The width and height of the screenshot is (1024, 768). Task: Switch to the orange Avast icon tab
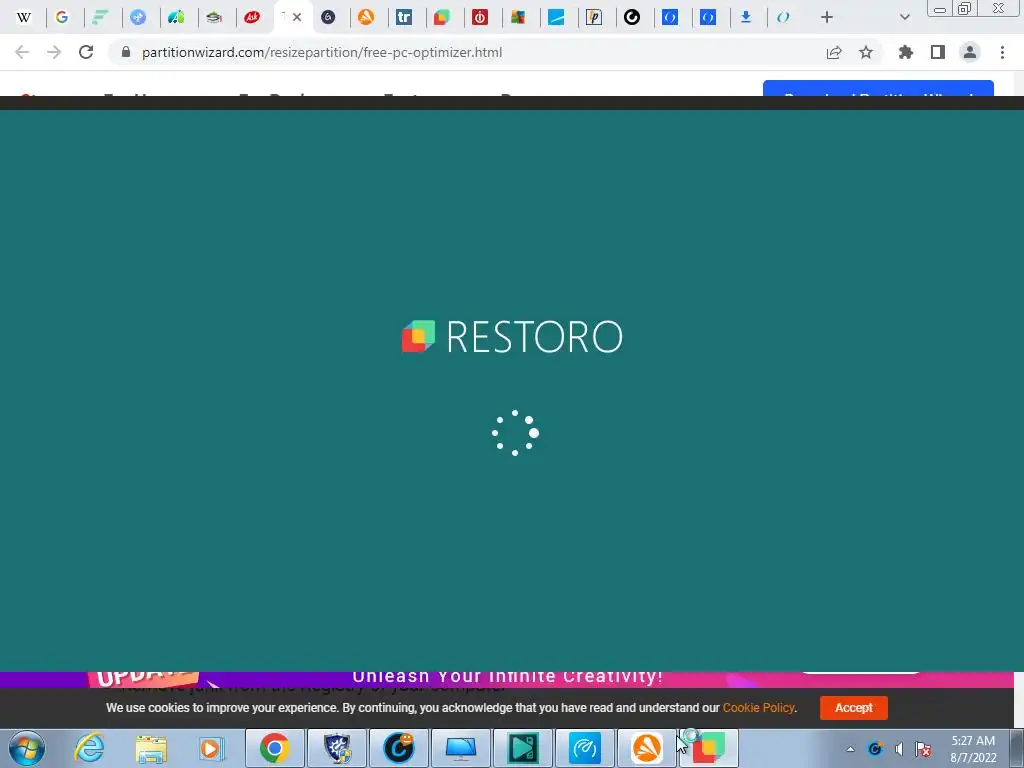tap(366, 18)
